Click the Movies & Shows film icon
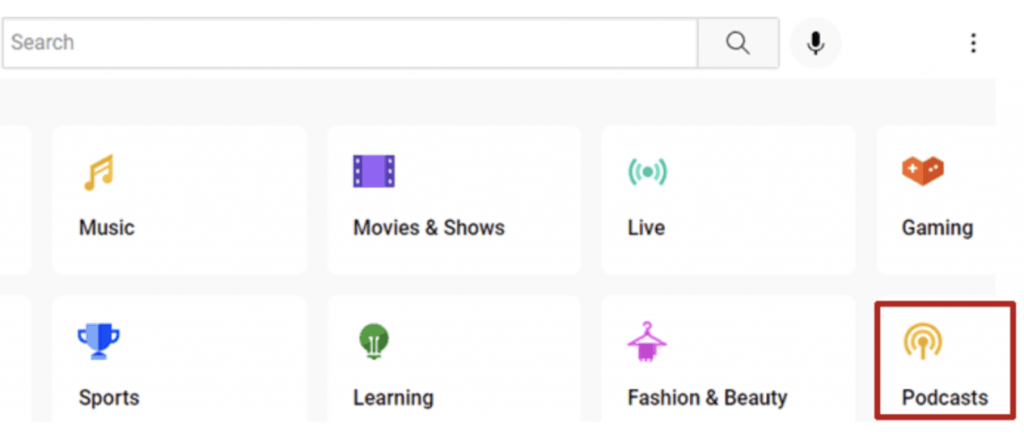This screenshot has width=1024, height=448. click(x=374, y=171)
